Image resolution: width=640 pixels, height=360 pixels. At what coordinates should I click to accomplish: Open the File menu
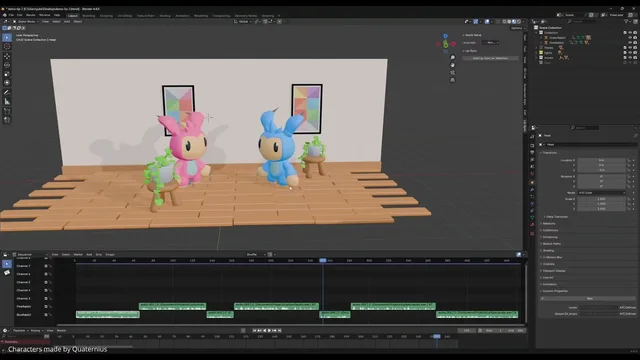[11, 15]
